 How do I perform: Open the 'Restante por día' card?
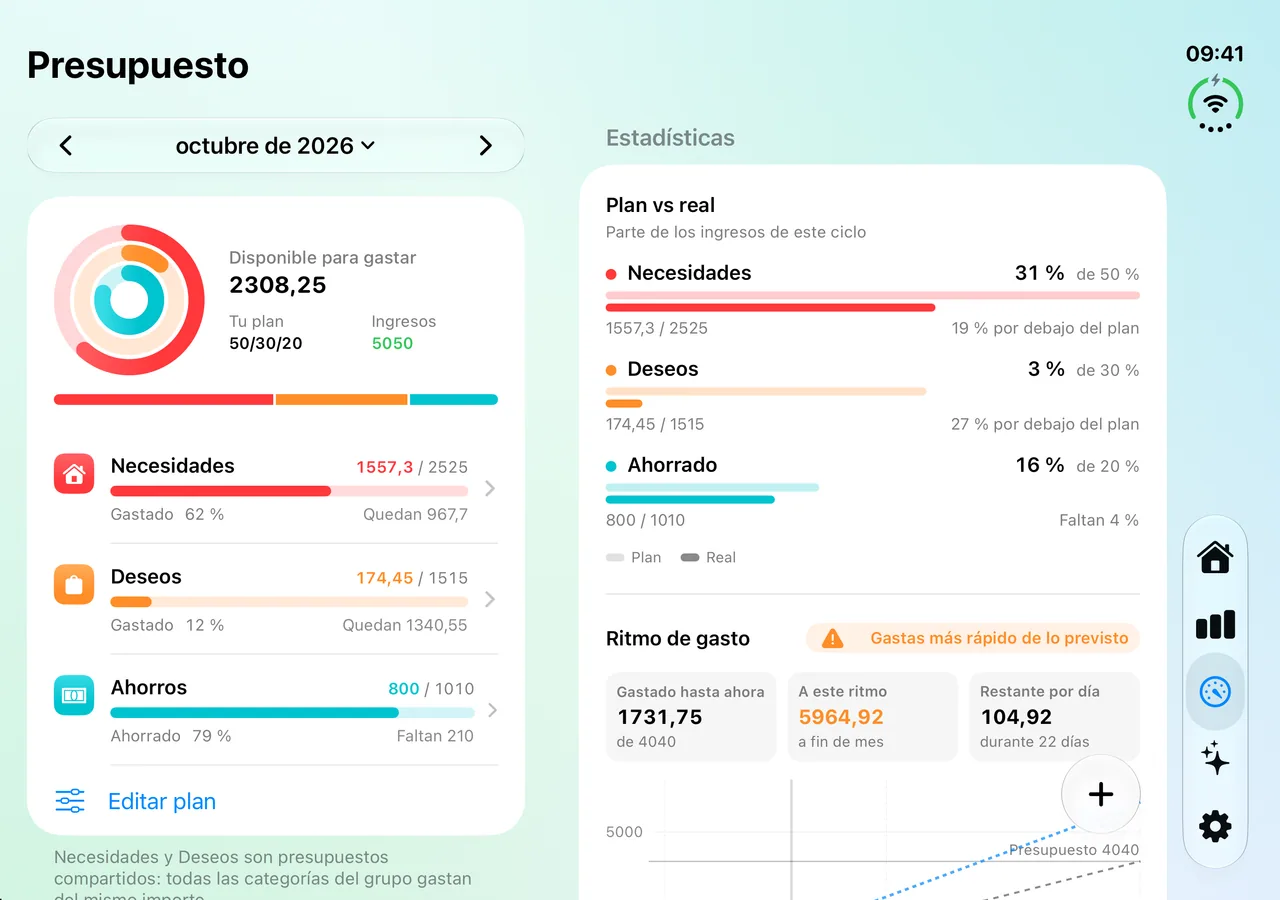pyautogui.click(x=1055, y=717)
